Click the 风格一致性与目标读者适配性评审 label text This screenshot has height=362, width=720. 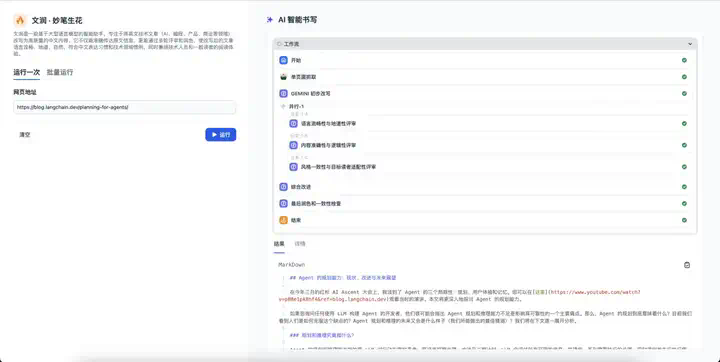coord(338,167)
